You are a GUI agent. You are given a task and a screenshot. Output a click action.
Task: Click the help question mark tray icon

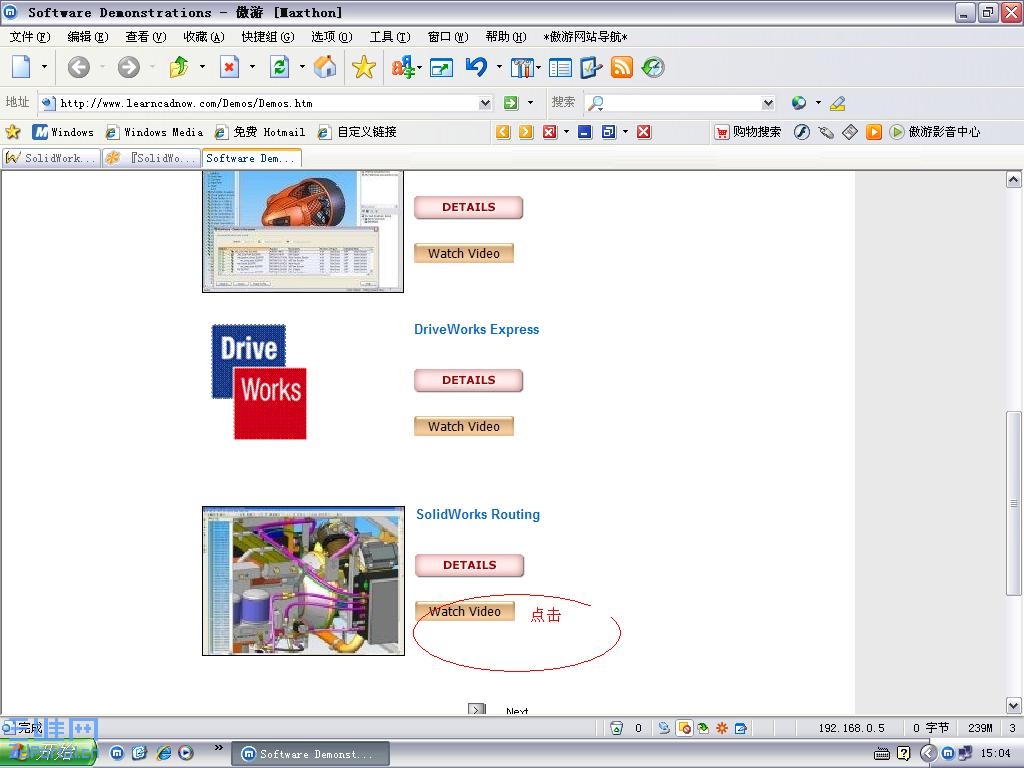[x=904, y=754]
